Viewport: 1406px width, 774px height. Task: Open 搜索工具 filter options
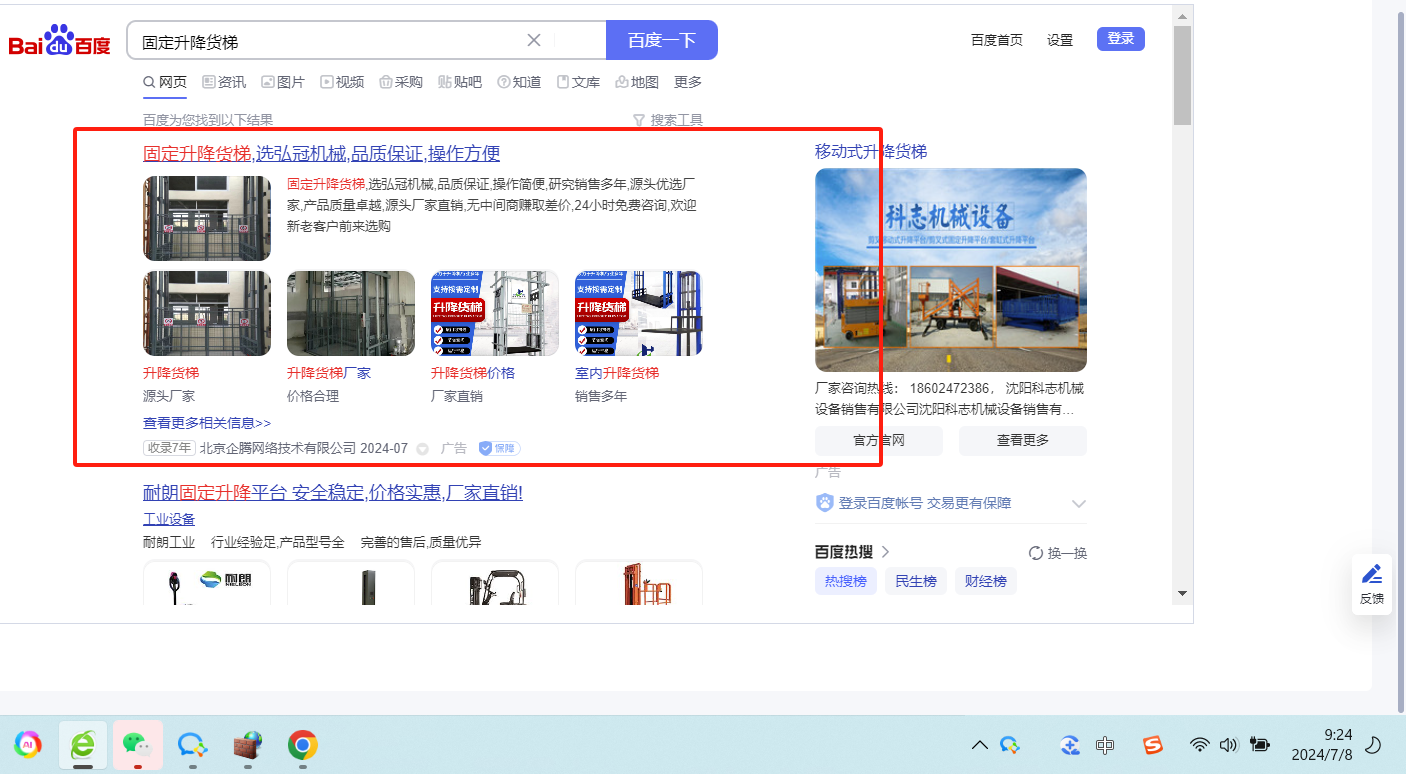tap(668, 120)
